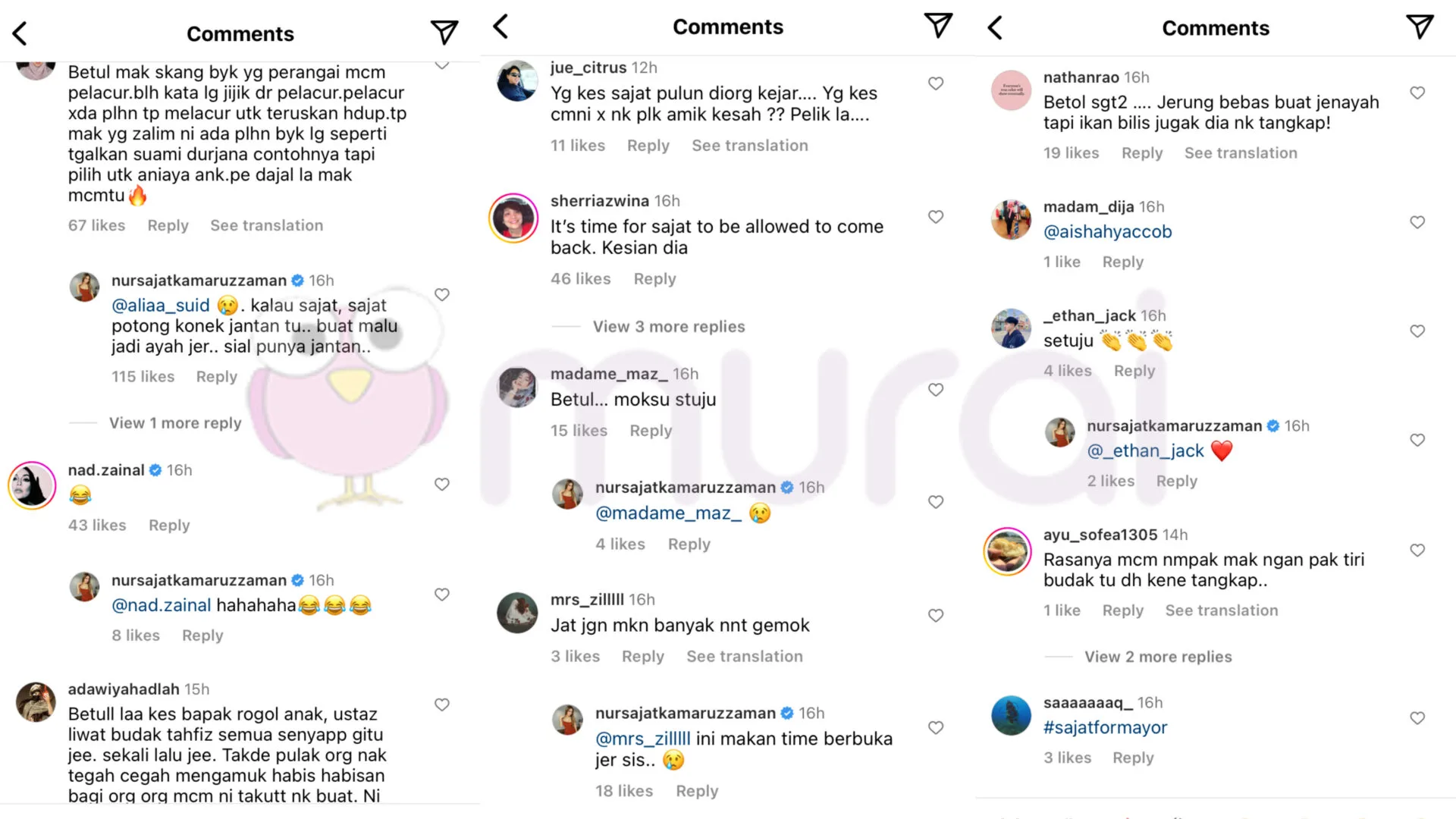See translation of jue_citrus's comment
The image size is (1456, 819).
(749, 146)
